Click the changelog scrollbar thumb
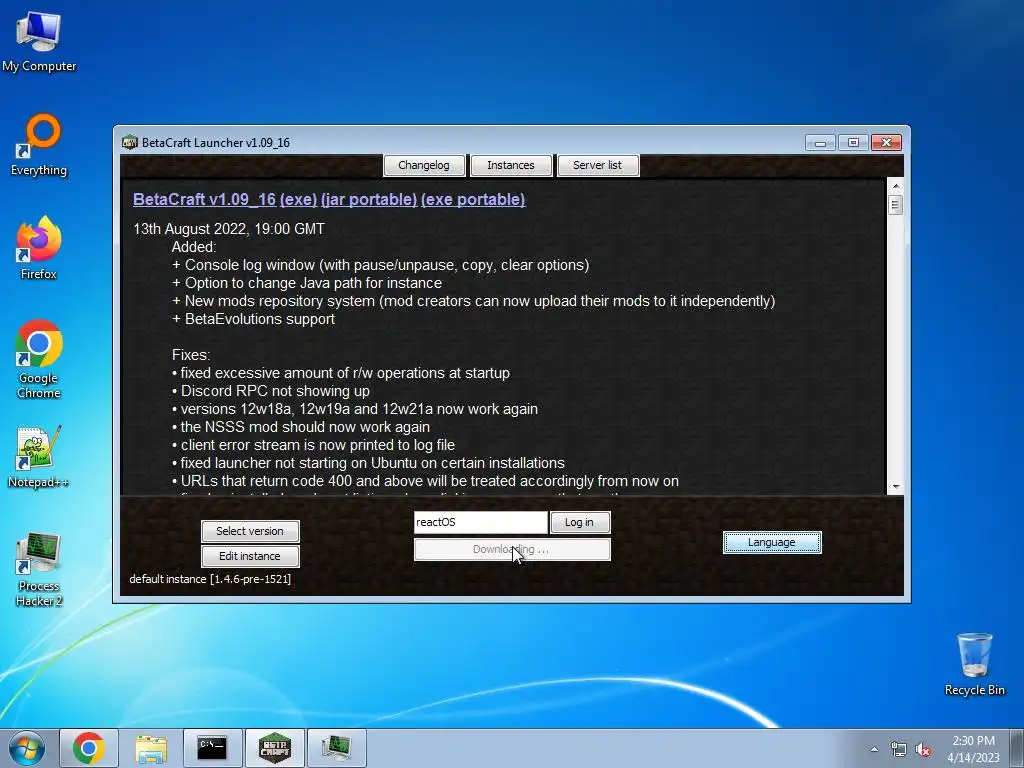The image size is (1024, 768). tap(895, 205)
